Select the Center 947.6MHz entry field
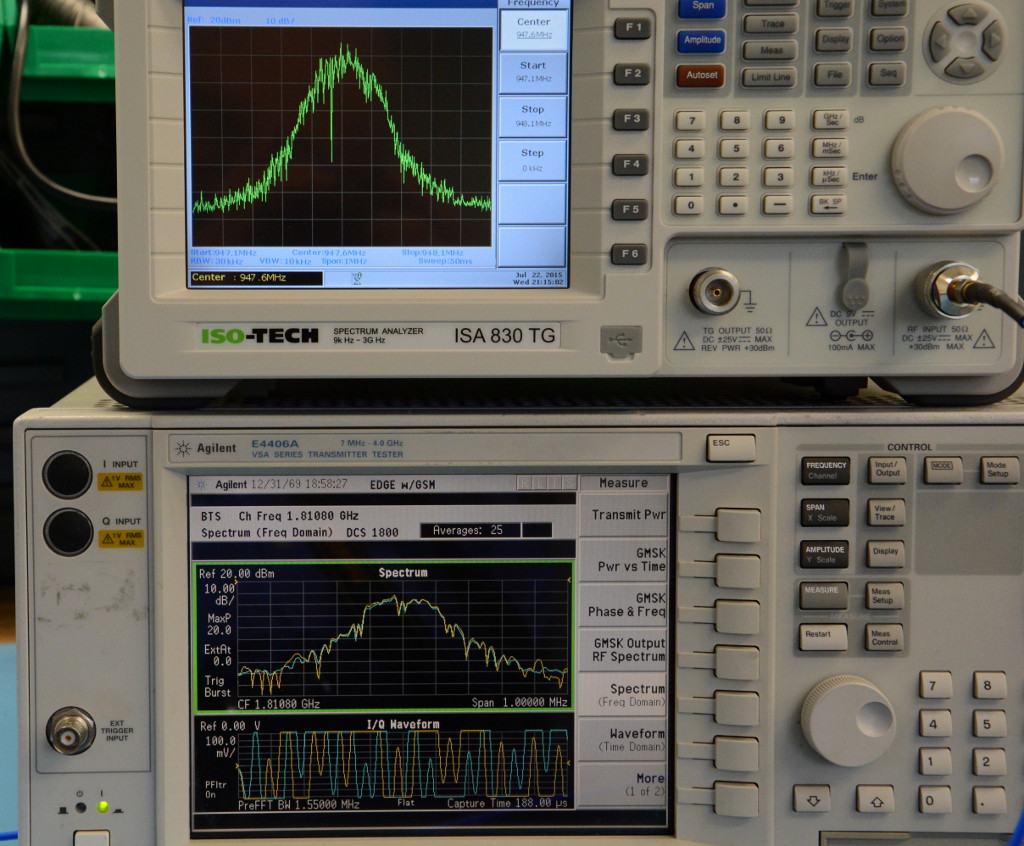The image size is (1024, 846). tap(256, 278)
